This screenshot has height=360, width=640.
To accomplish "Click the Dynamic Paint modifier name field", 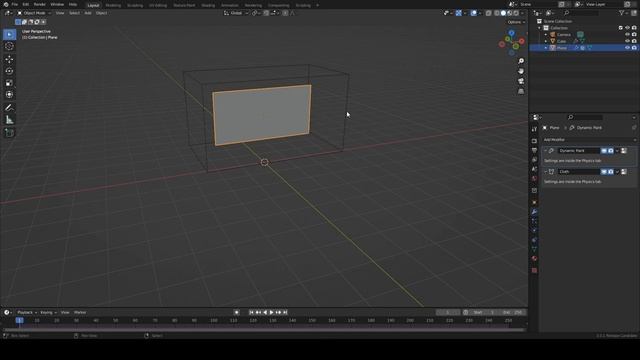I will click(x=579, y=151).
